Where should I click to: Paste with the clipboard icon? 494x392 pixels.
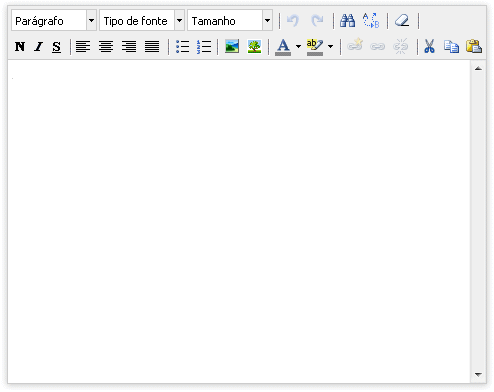click(x=474, y=46)
